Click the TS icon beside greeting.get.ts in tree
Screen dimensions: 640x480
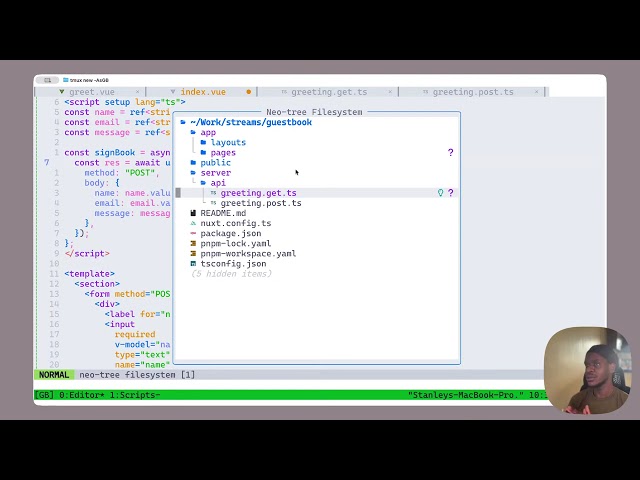click(x=213, y=193)
